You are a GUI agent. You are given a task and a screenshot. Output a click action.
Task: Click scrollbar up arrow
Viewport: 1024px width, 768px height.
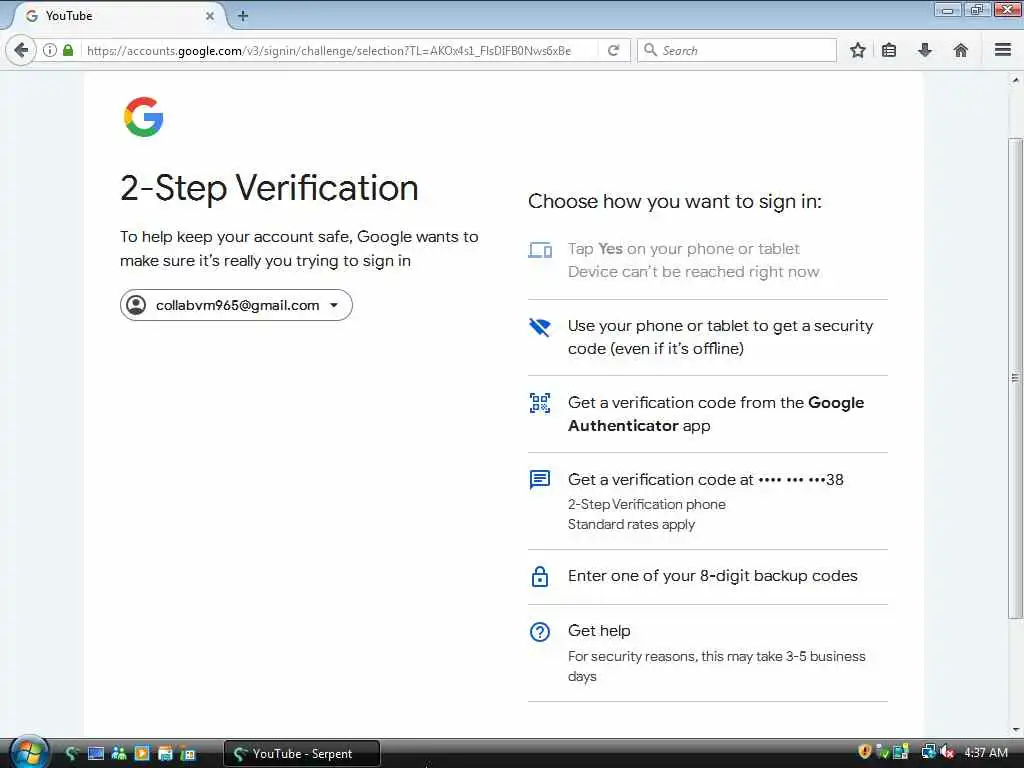(x=1016, y=80)
